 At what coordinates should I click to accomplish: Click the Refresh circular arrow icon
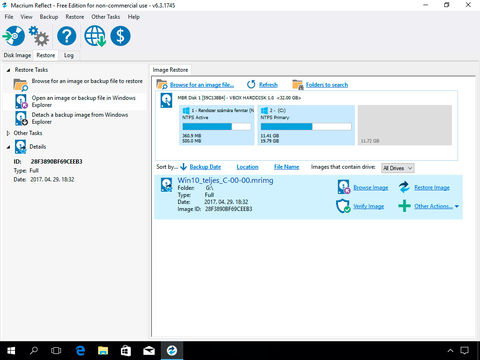251,85
